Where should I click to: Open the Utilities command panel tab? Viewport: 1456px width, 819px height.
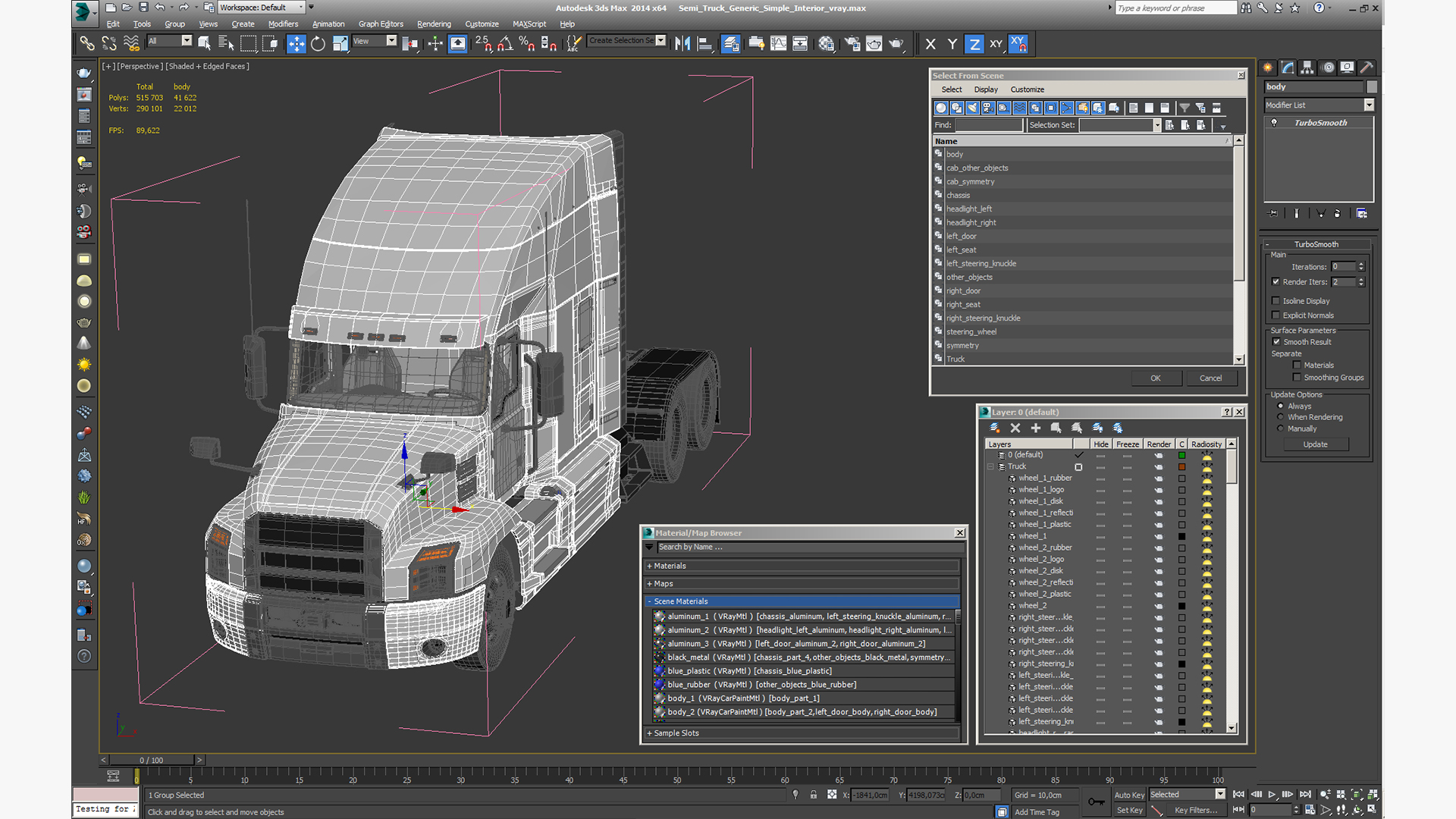[x=1367, y=67]
